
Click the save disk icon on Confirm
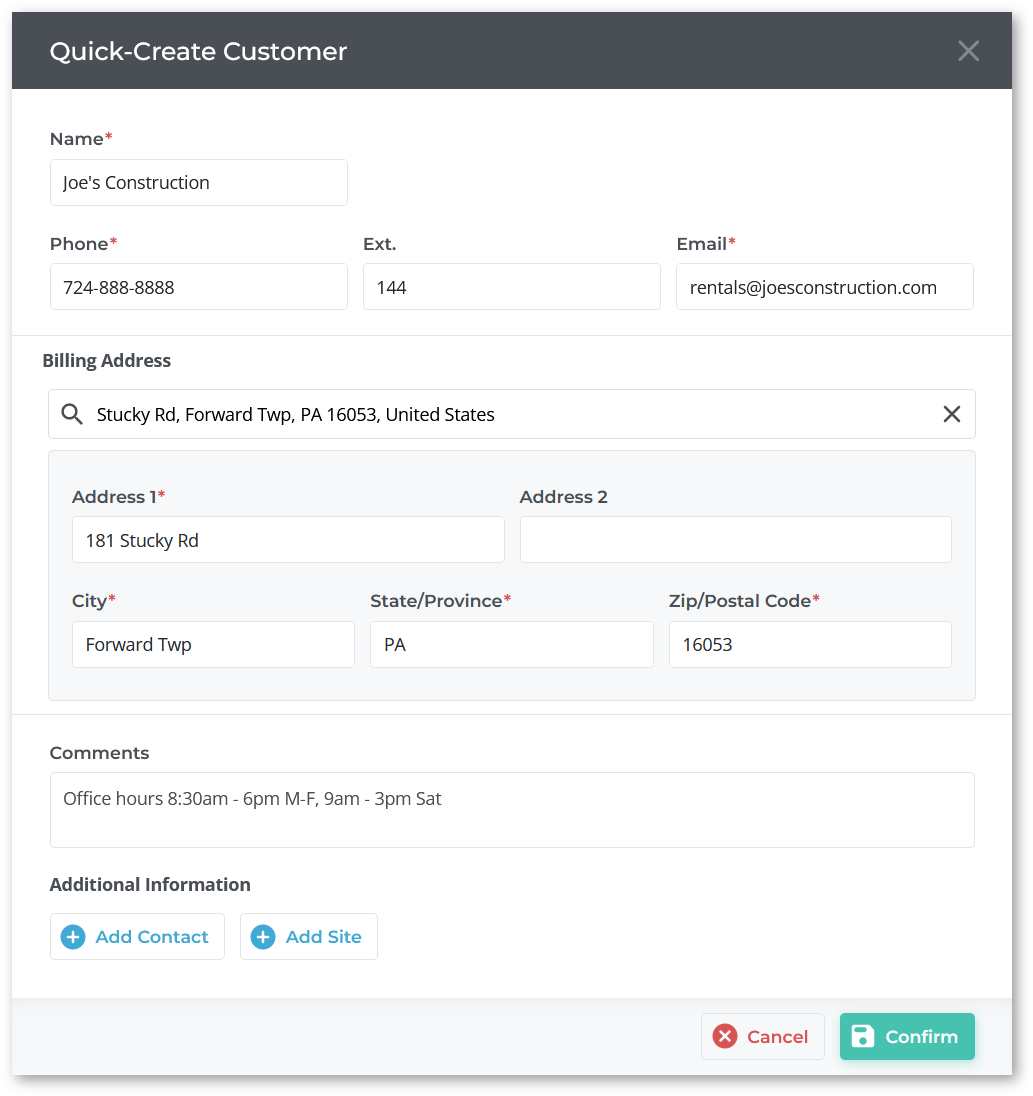(863, 1036)
